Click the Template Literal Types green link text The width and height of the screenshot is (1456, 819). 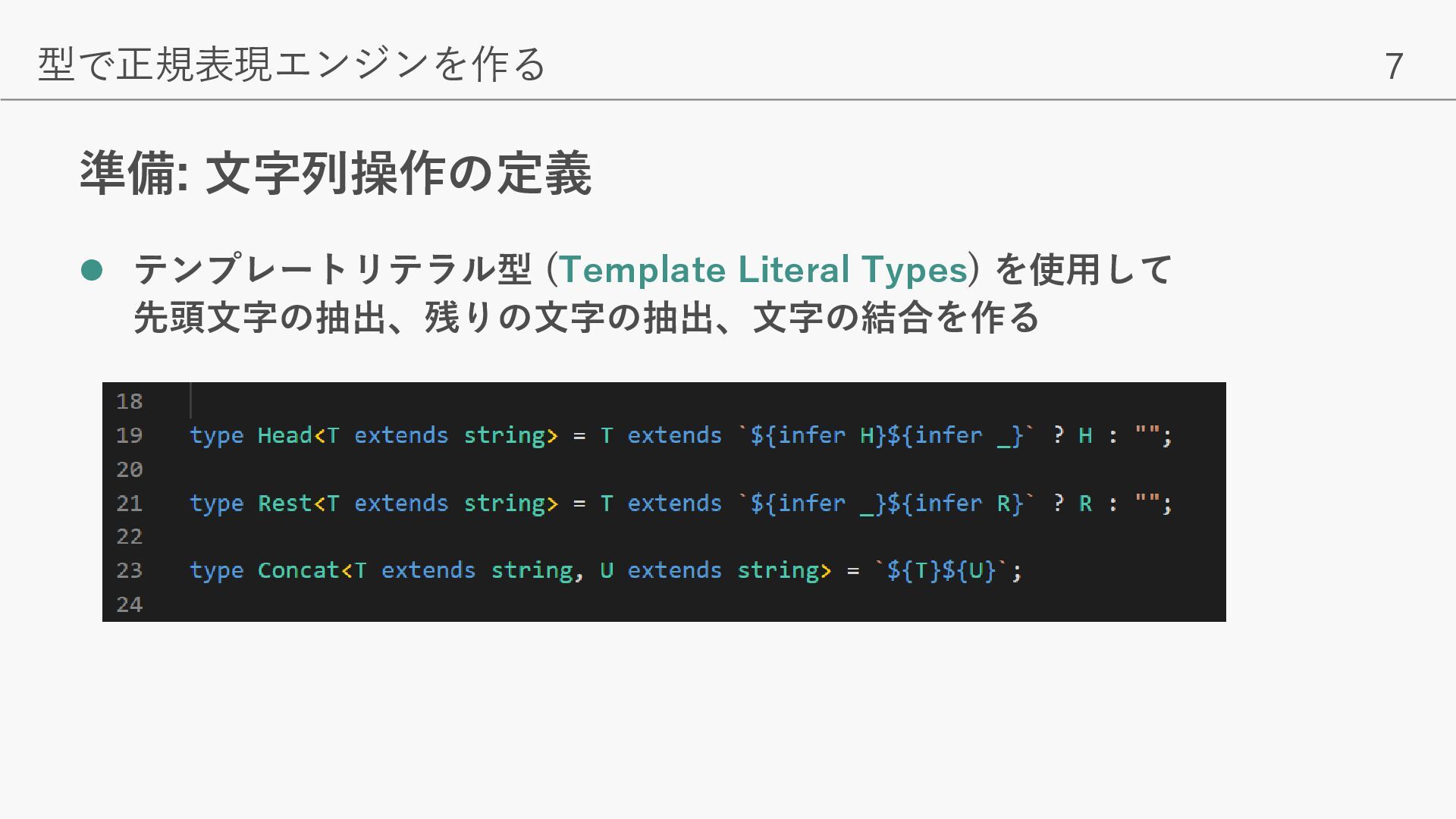point(763,270)
